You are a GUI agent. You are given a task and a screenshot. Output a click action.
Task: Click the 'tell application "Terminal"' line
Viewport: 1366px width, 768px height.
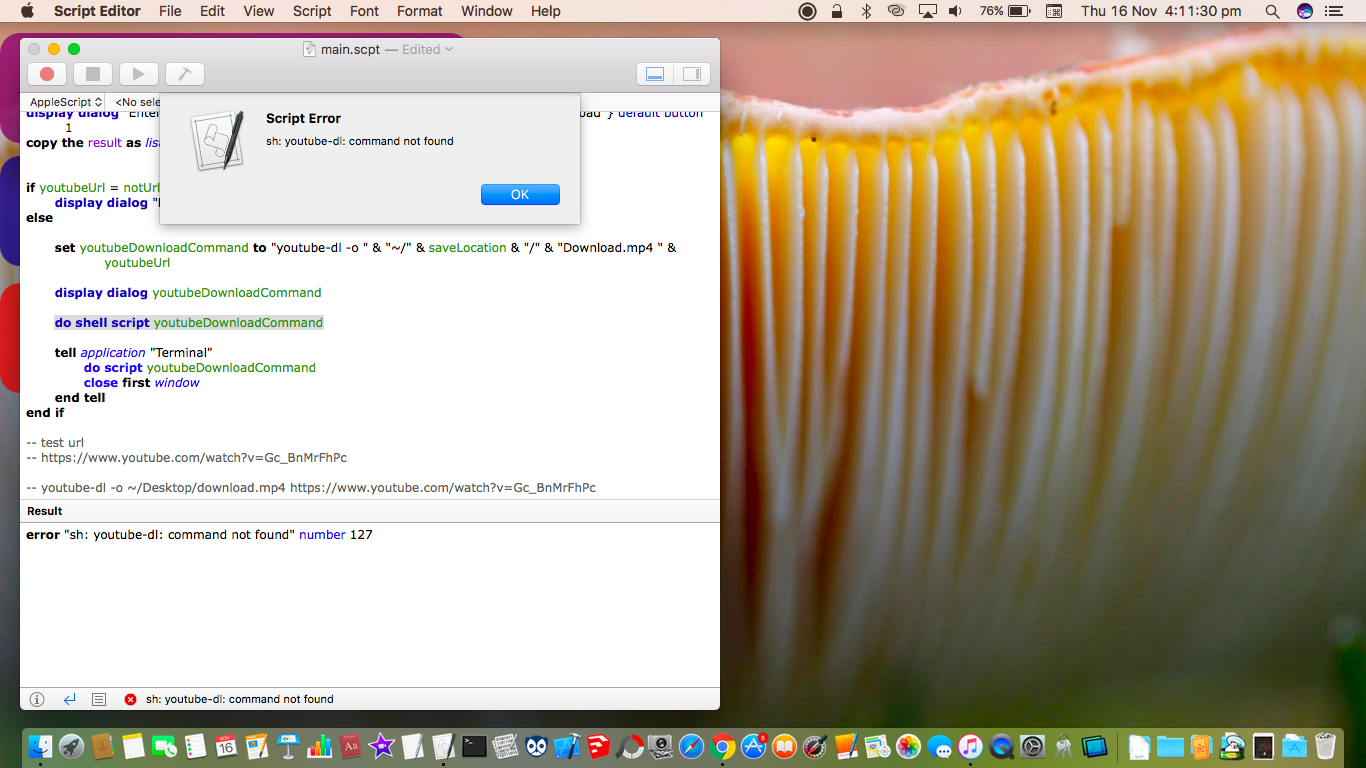(x=134, y=353)
